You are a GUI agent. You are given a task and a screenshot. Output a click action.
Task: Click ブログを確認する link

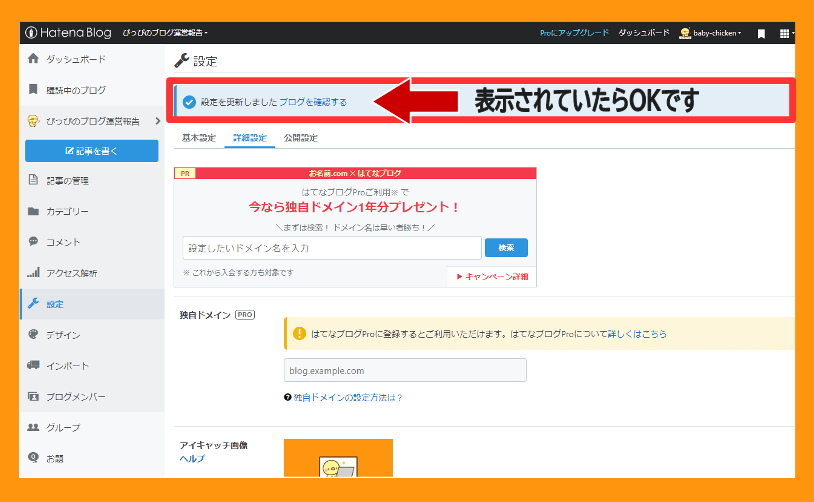(x=313, y=102)
